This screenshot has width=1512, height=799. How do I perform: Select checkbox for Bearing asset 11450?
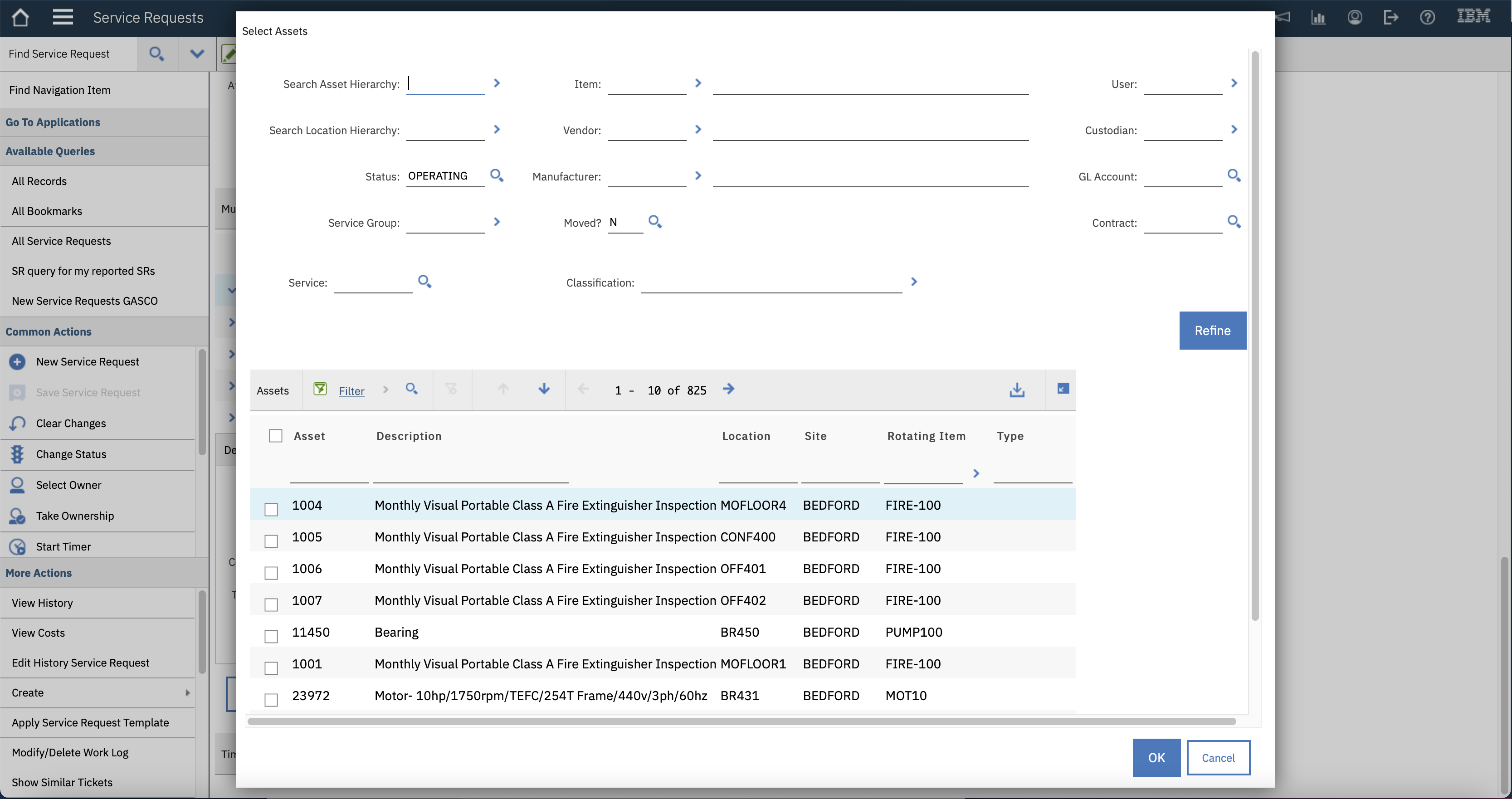(x=271, y=636)
